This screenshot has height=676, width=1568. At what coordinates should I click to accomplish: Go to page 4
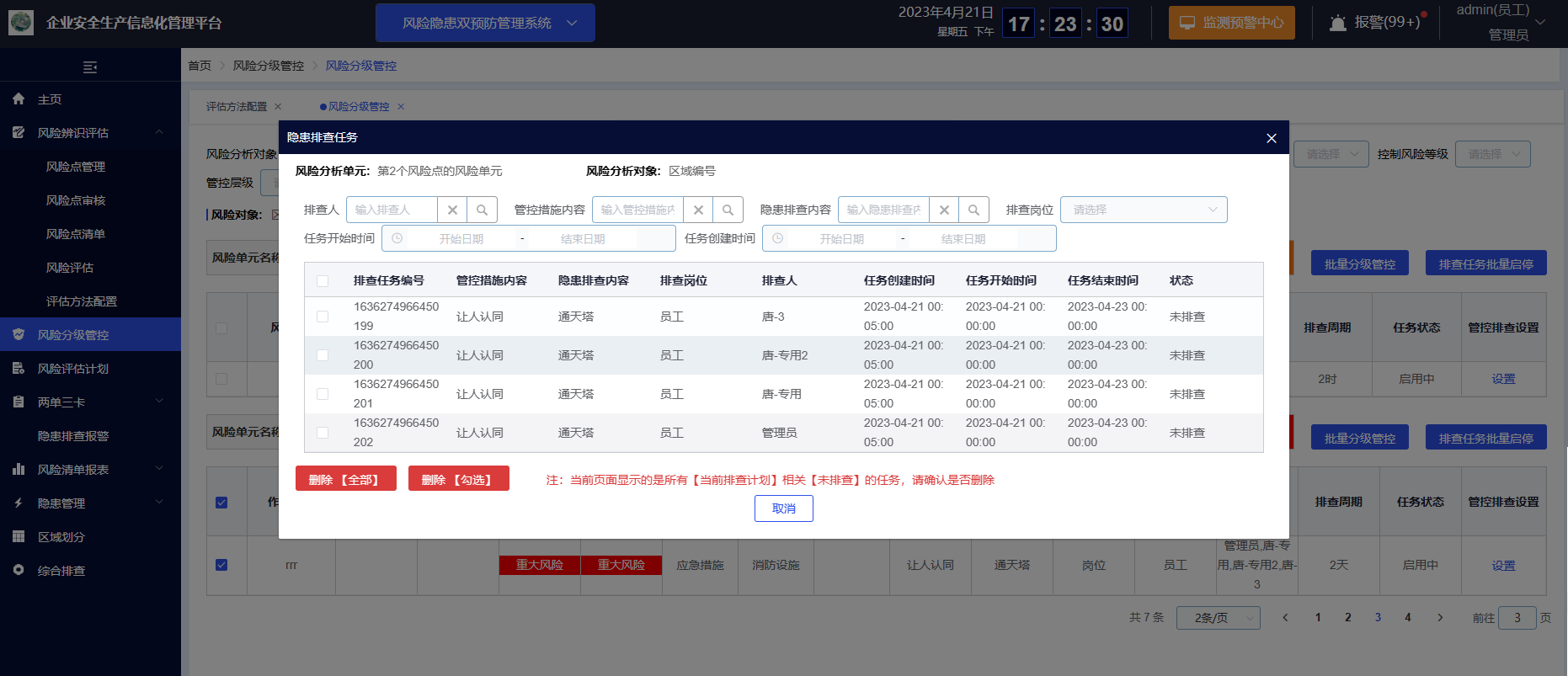click(1407, 618)
